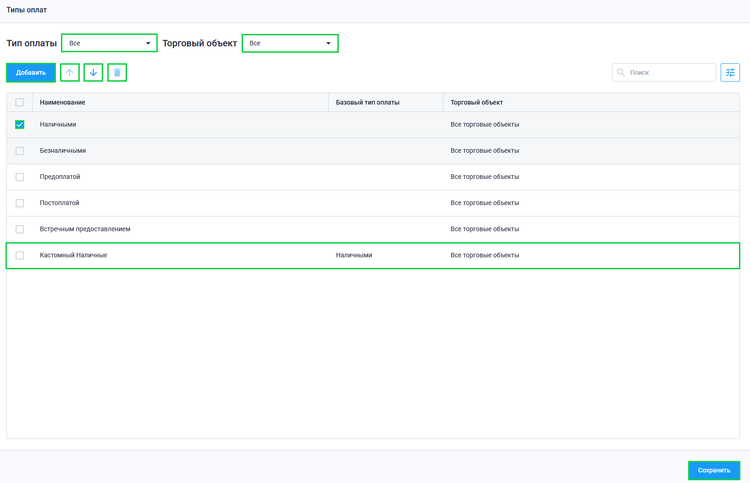750x483 pixels.
Task: Select the Кастомный Наличные checkbox
Action: click(19, 255)
